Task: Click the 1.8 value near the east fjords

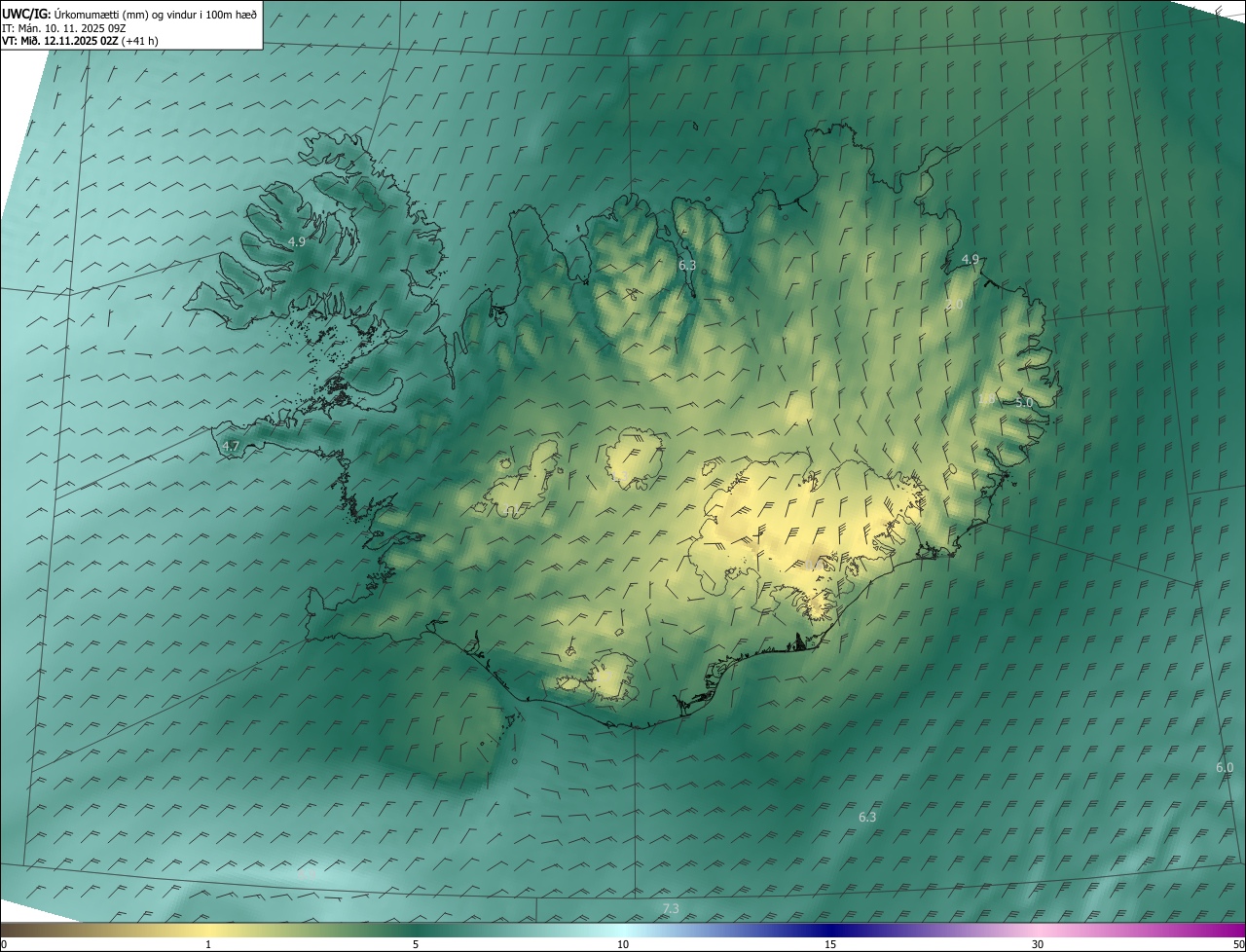Action: [x=986, y=399]
